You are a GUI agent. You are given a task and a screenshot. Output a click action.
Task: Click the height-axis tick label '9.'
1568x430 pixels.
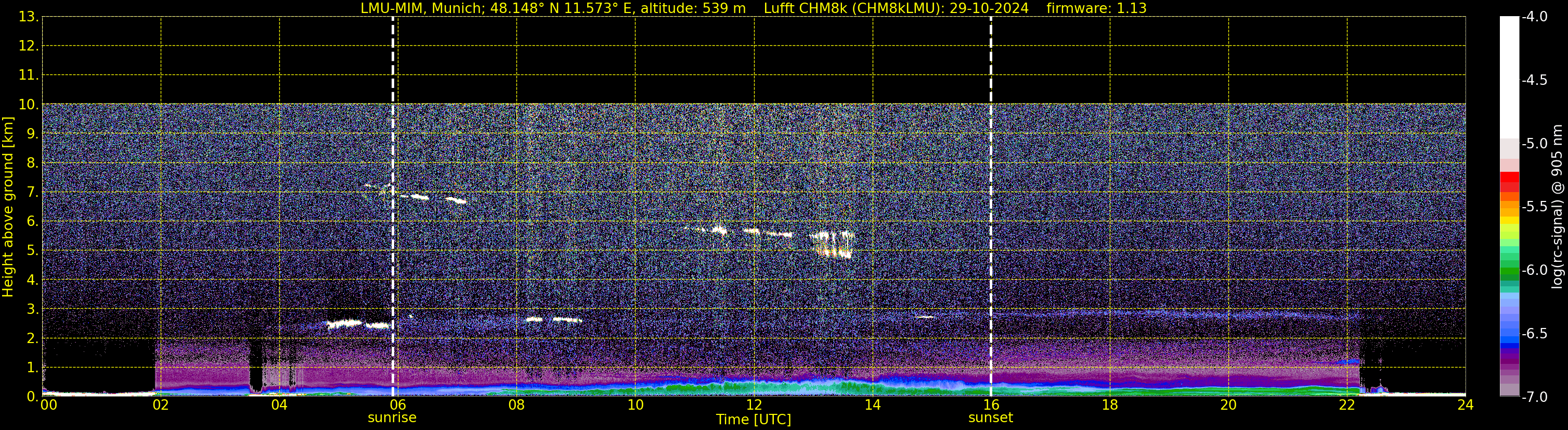(33, 134)
